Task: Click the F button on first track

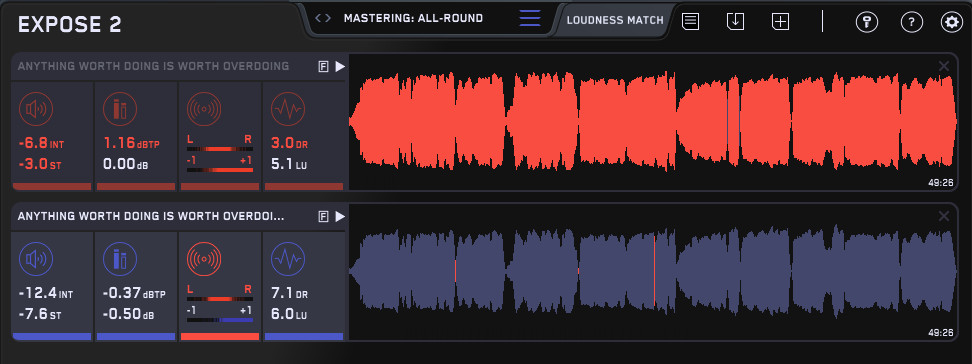Action: [323, 66]
